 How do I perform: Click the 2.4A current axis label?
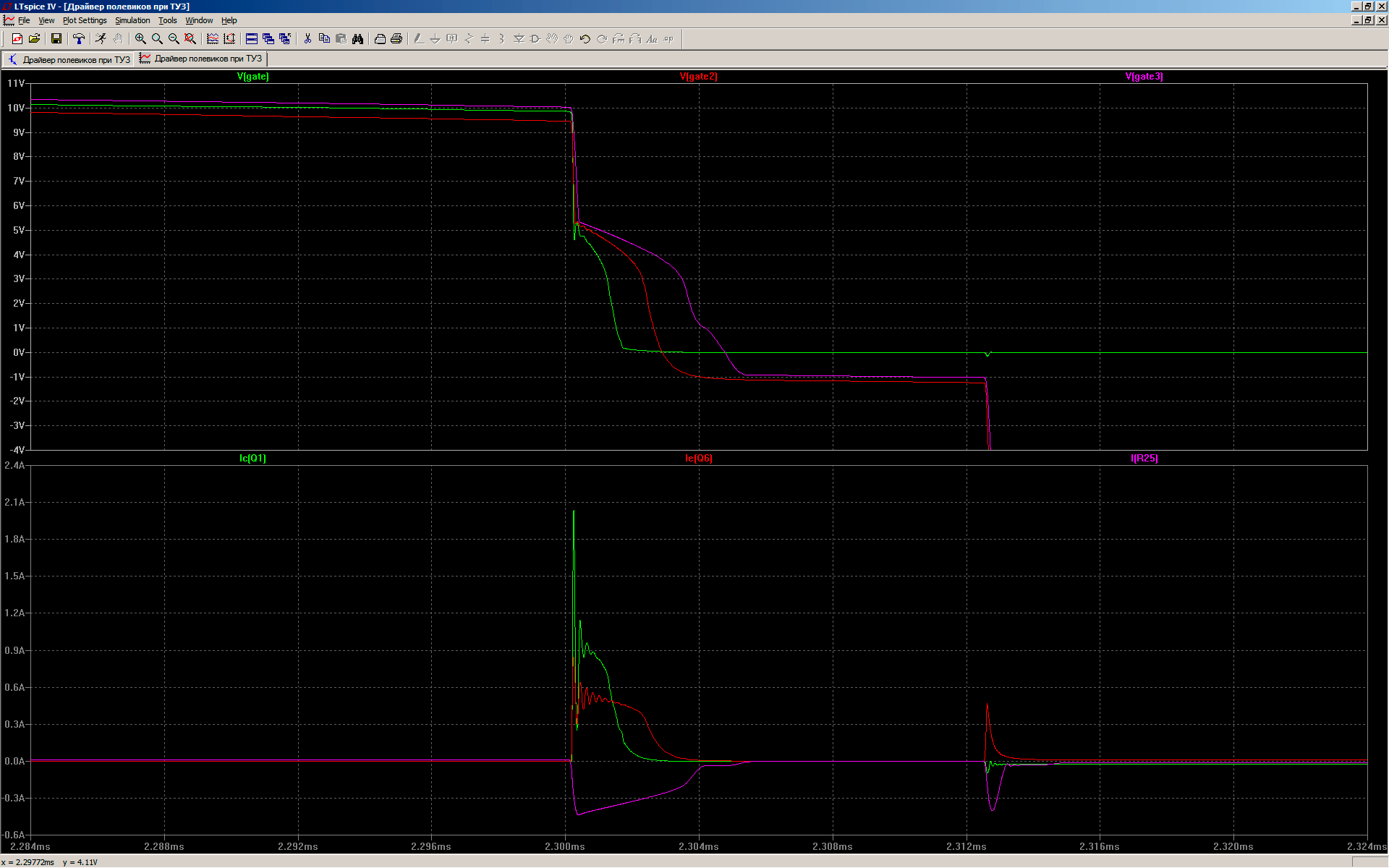(14, 466)
